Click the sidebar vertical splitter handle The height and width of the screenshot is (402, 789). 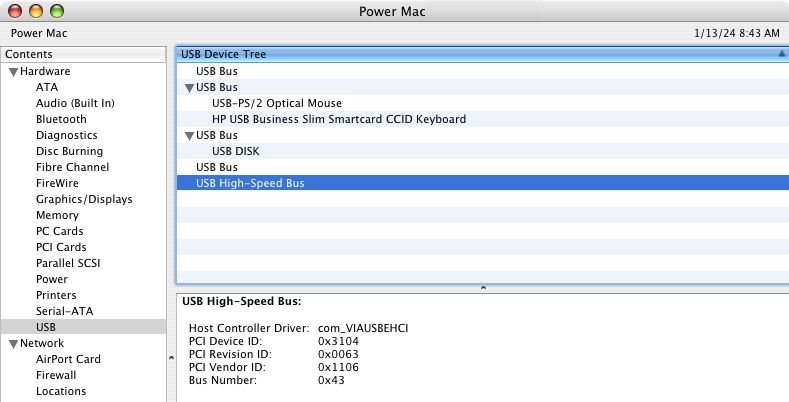pyautogui.click(x=171, y=358)
